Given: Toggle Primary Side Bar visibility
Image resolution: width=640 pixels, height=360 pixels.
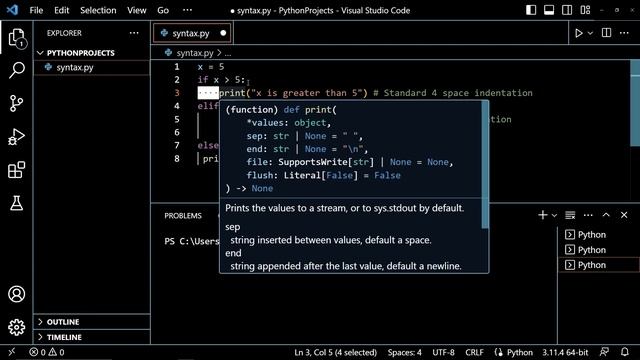Looking at the screenshot, I should tap(531, 10).
